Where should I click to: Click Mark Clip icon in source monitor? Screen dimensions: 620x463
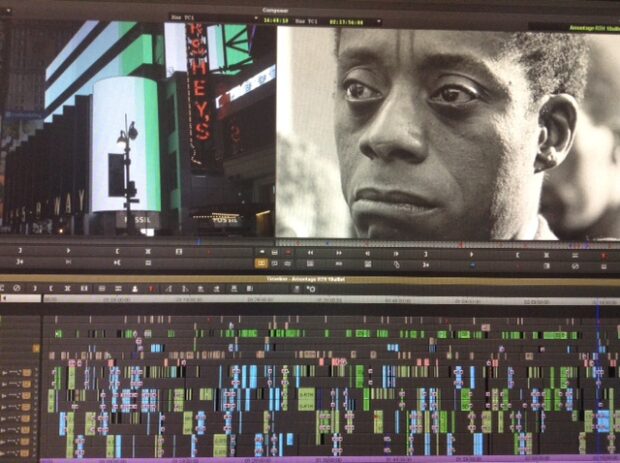pos(148,251)
